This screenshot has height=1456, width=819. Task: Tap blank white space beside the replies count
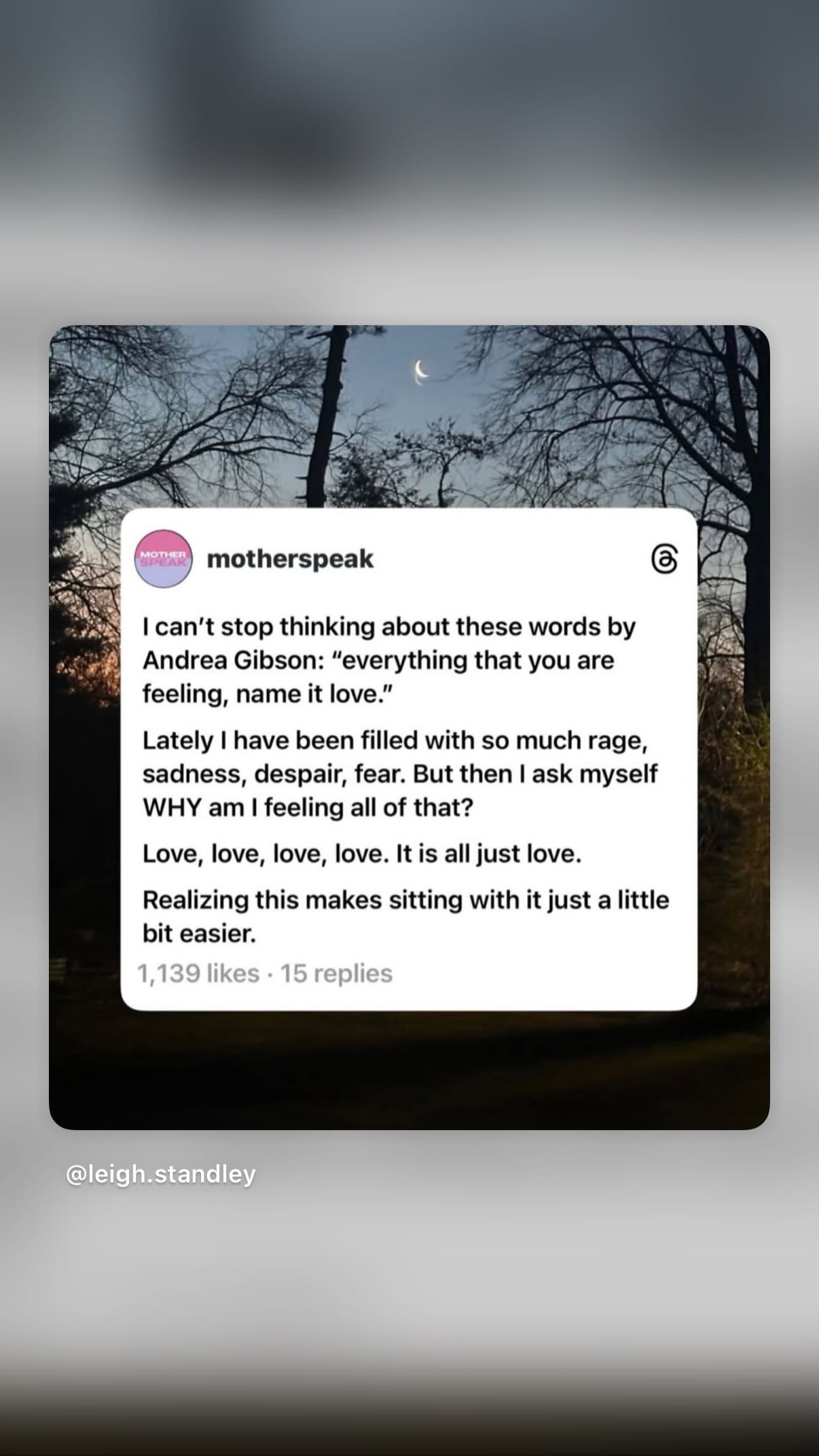tap(543, 973)
